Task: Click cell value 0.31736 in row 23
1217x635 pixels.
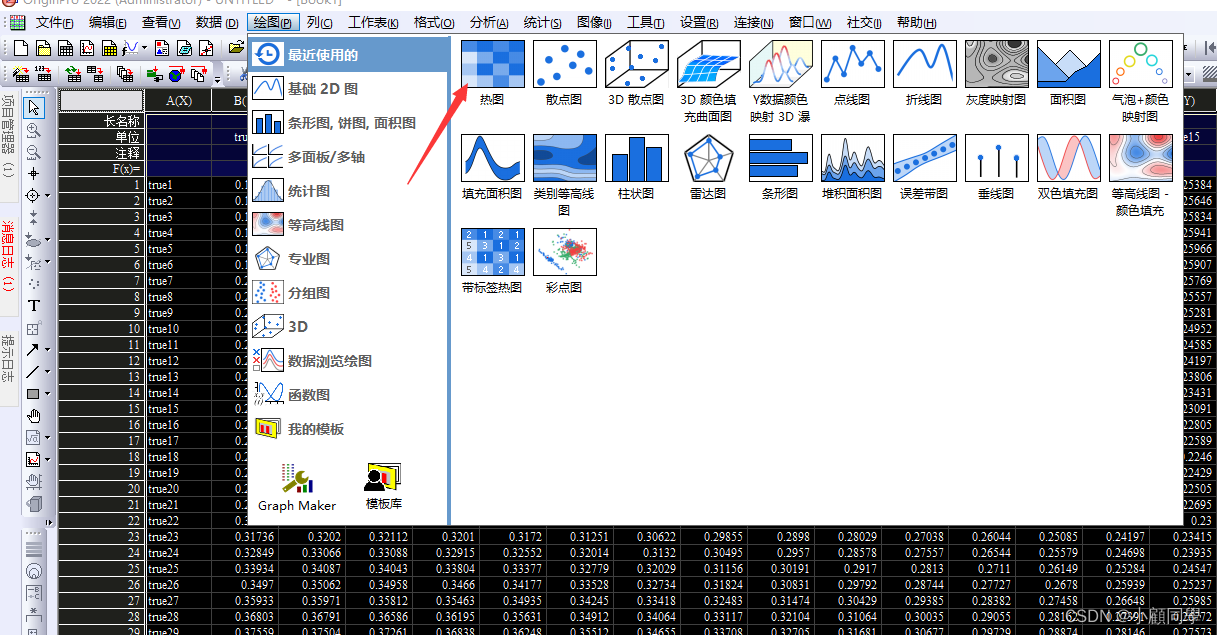Action: pyautogui.click(x=245, y=537)
